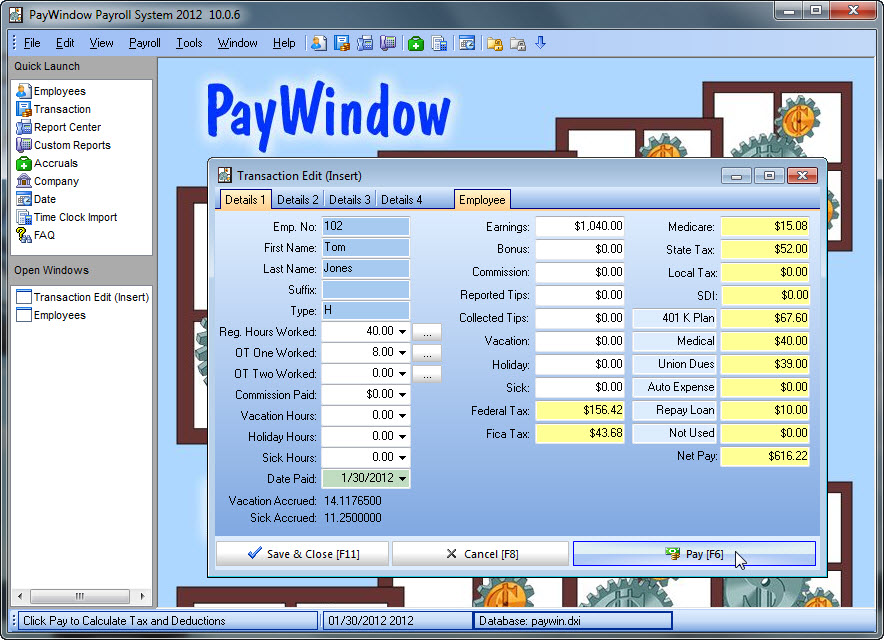884x640 pixels.
Task: Click the Pay [F6] button
Action: (694, 554)
